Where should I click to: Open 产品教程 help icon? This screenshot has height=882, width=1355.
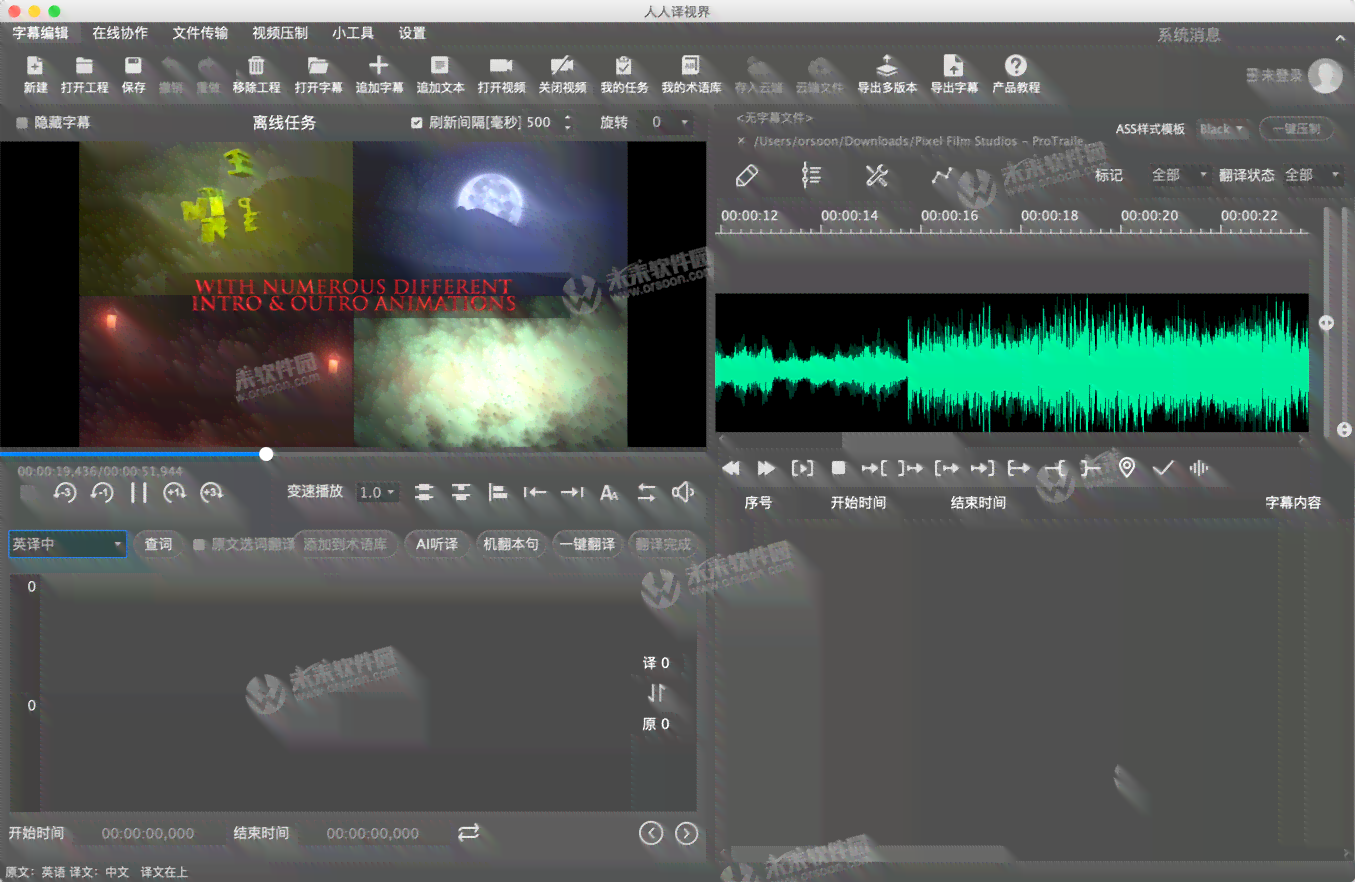click(1016, 66)
